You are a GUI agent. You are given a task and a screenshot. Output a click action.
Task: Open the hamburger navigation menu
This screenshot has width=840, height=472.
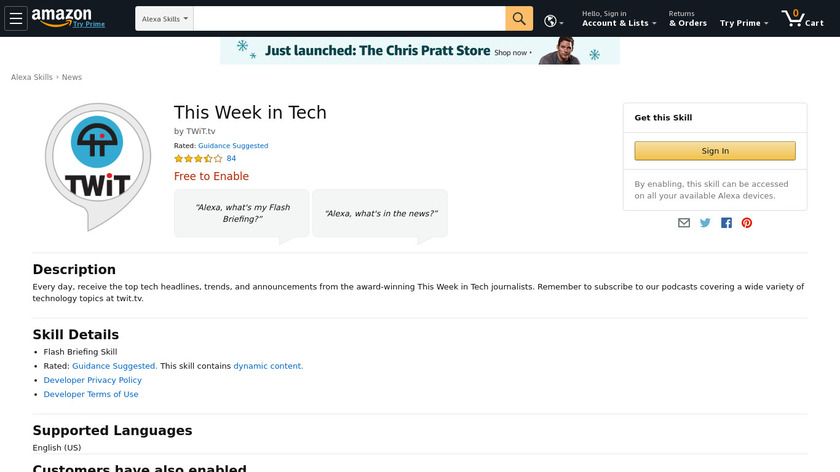(x=16, y=19)
